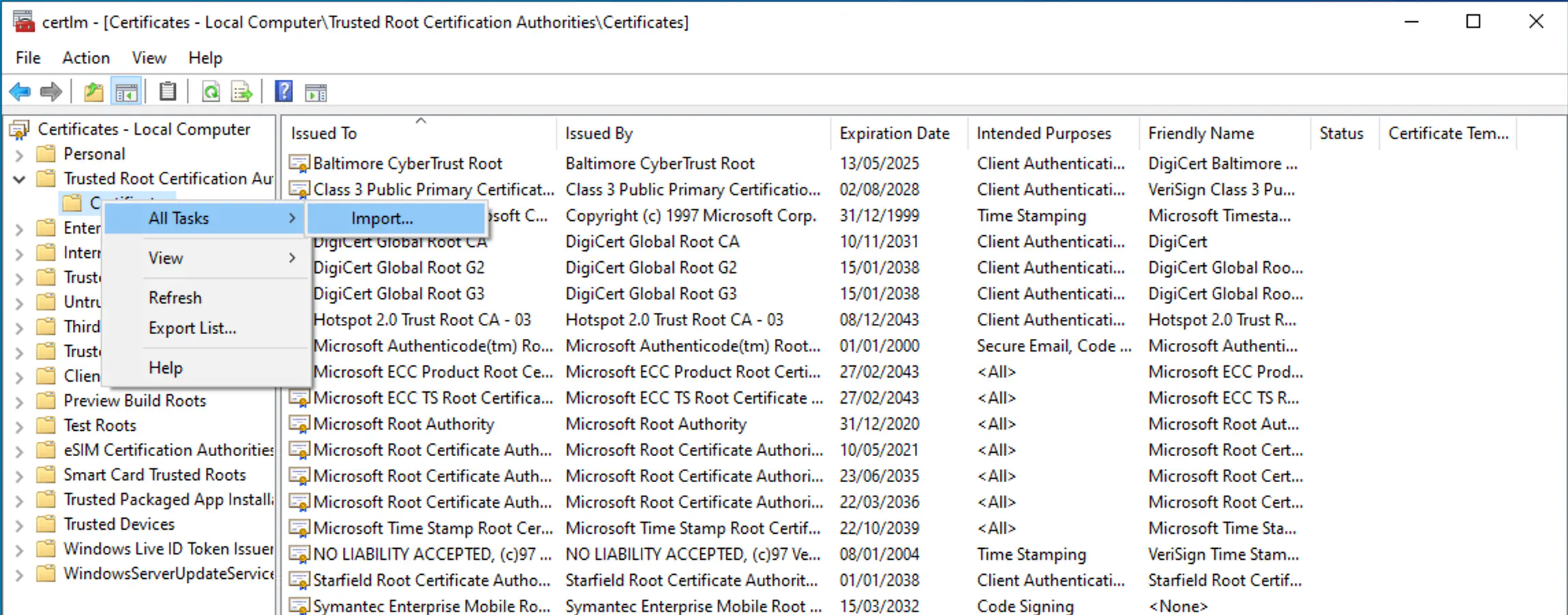Select Refresh in the context menu

[x=175, y=297]
